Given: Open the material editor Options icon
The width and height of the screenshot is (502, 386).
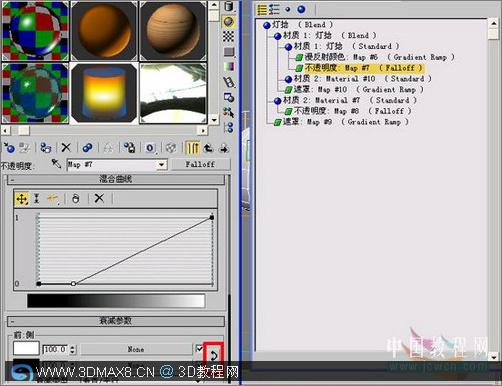Looking at the screenshot, I should tap(229, 97).
